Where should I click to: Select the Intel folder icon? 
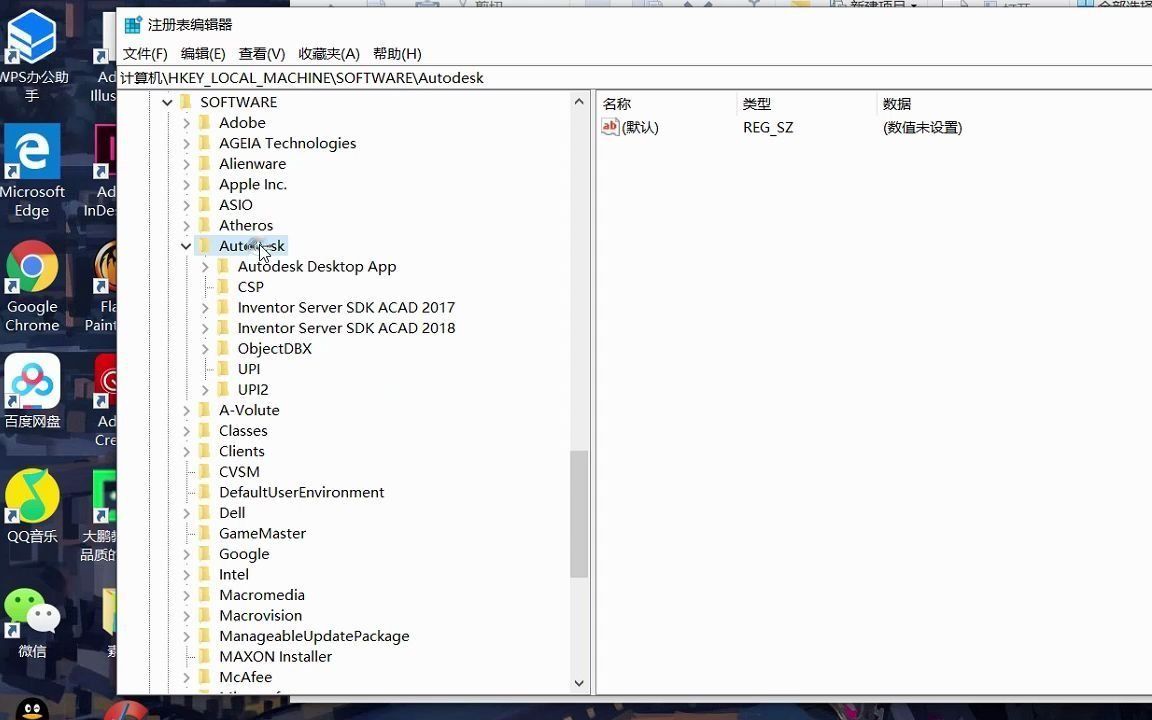205,575
